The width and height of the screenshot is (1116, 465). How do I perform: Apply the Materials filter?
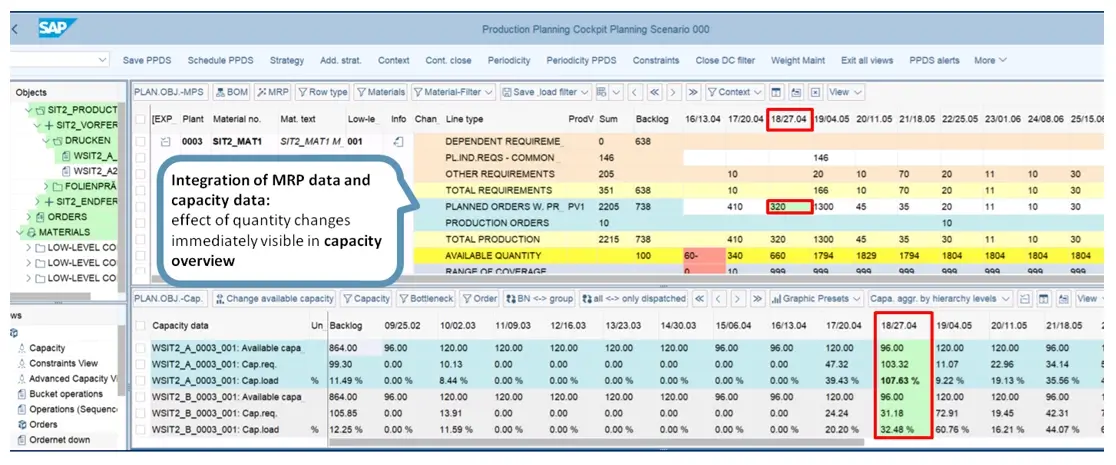[x=380, y=93]
